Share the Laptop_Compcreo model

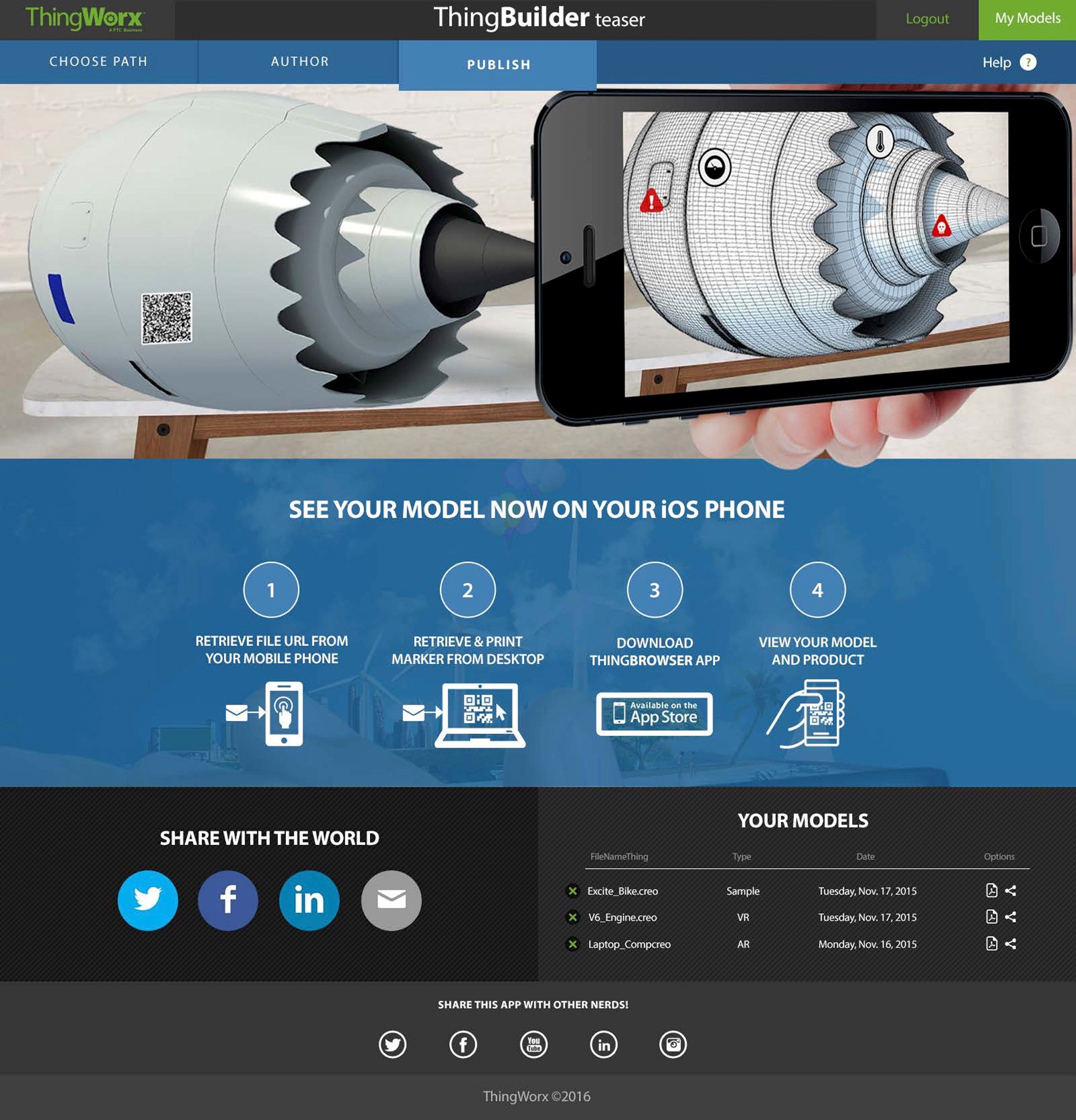[x=1010, y=943]
